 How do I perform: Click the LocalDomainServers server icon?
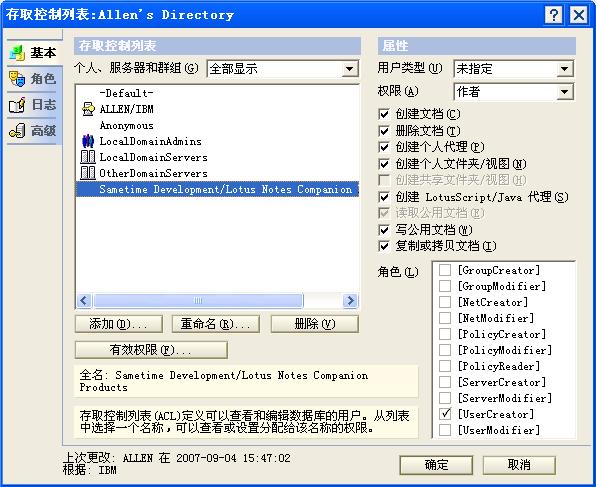pos(88,157)
